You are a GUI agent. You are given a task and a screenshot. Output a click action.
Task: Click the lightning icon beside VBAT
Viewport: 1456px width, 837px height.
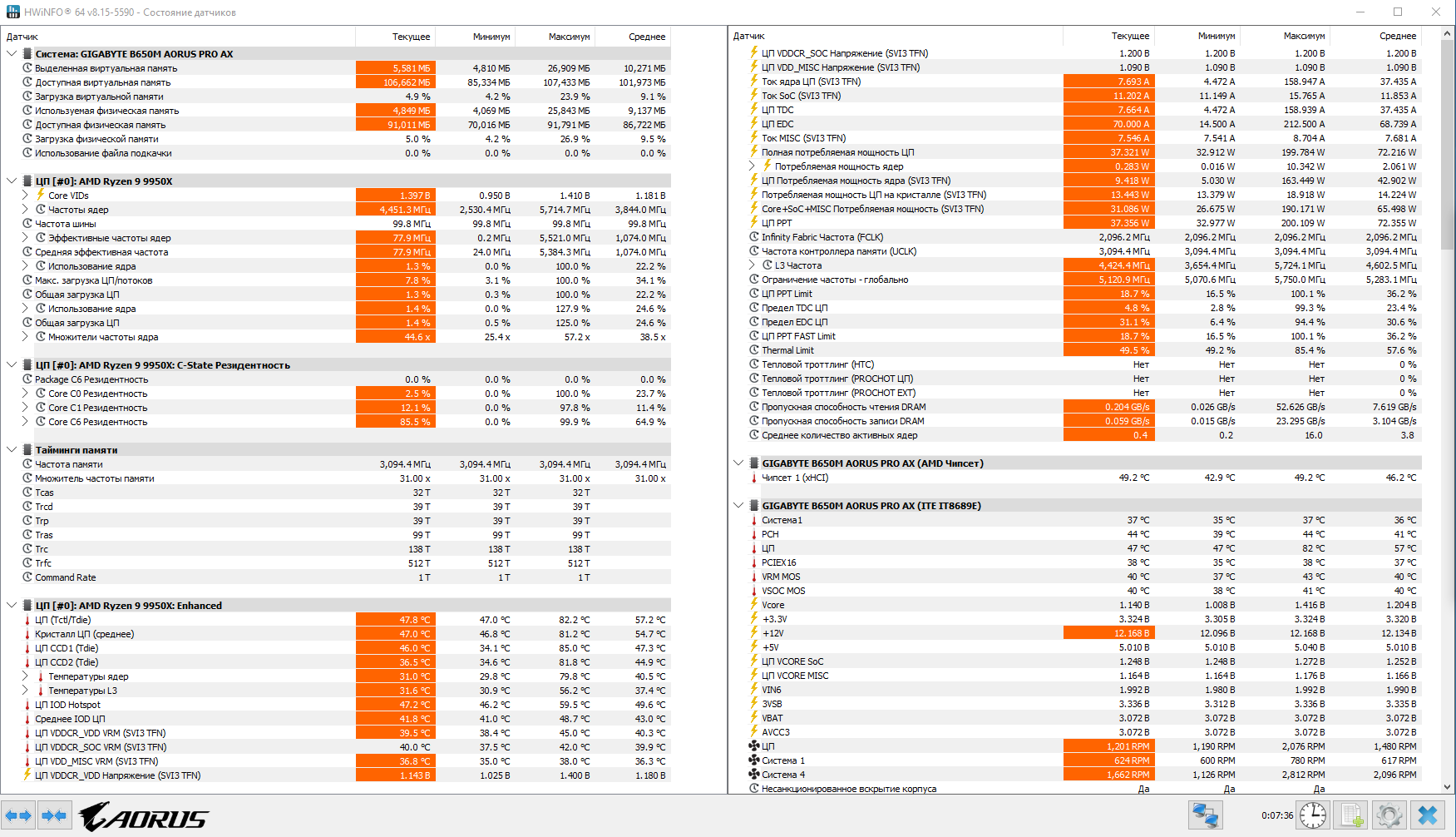coord(754,718)
